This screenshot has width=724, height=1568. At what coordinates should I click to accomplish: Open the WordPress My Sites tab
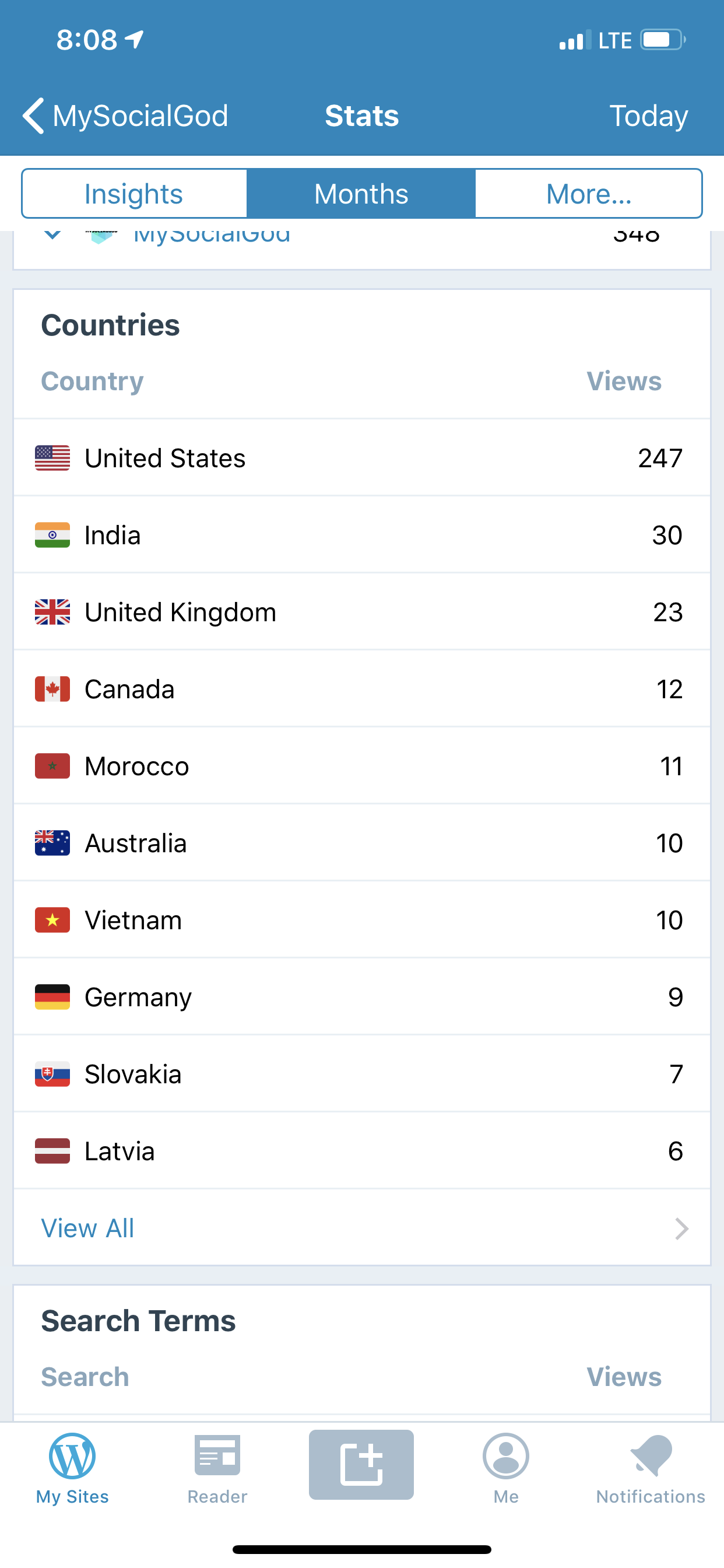[x=72, y=1467]
